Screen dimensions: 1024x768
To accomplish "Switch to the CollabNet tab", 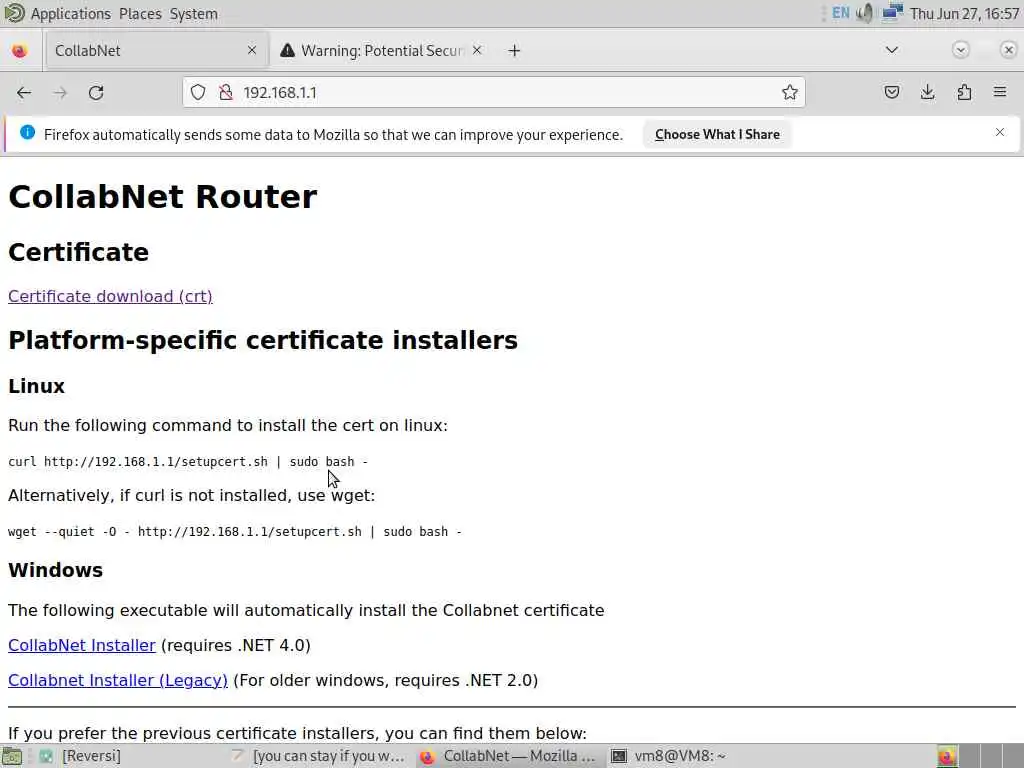I will (x=156, y=50).
